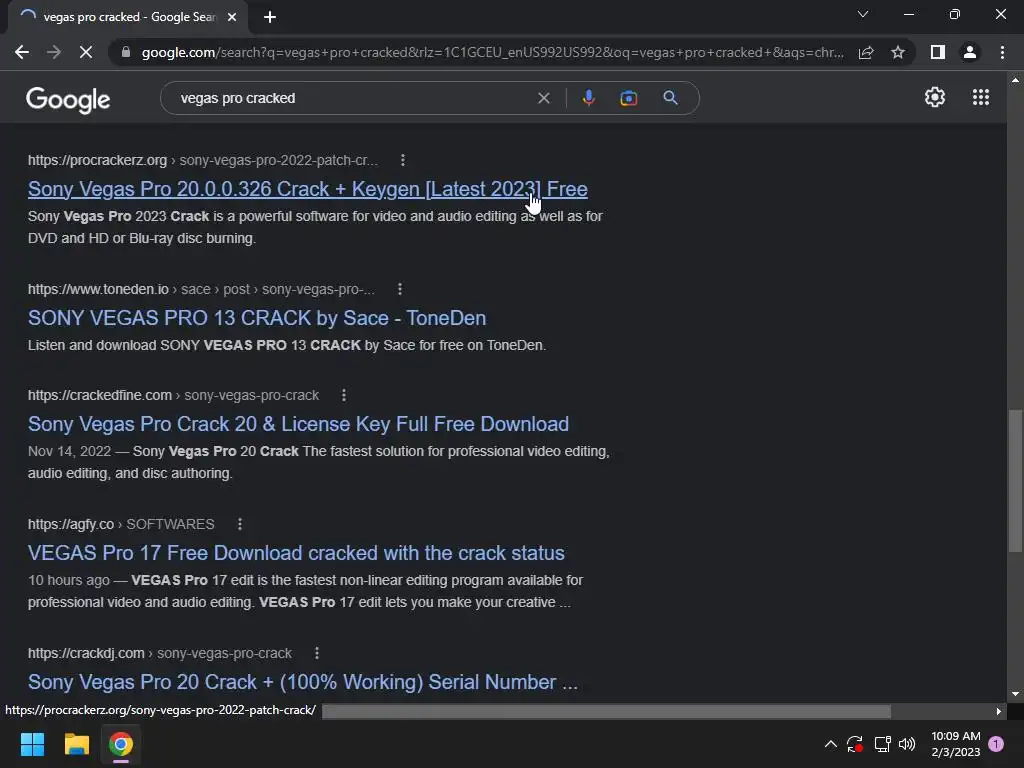Click the sync status tray icon

pos(855,743)
